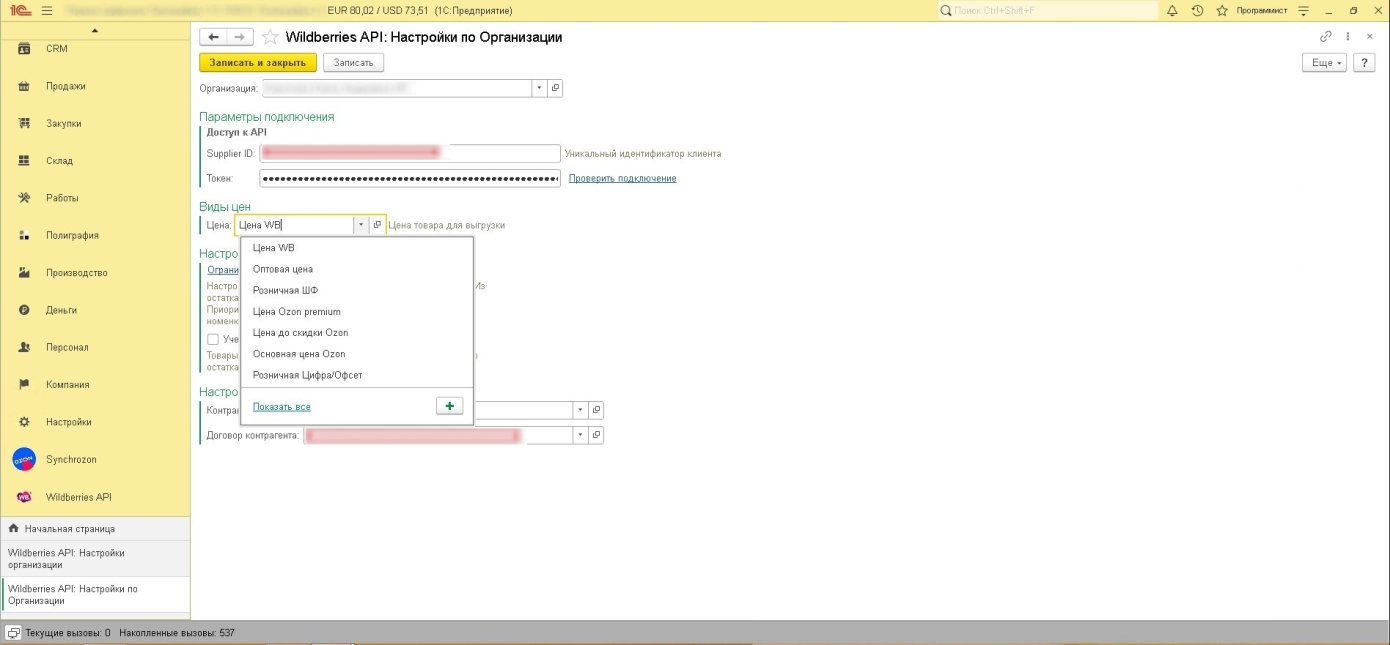Open the history clock icon
The image size is (1390, 645).
(1197, 10)
